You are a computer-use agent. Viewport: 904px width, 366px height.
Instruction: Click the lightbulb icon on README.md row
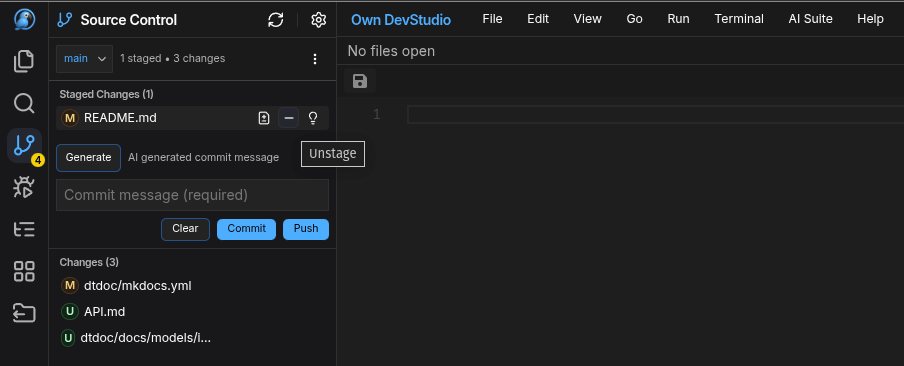coord(313,118)
